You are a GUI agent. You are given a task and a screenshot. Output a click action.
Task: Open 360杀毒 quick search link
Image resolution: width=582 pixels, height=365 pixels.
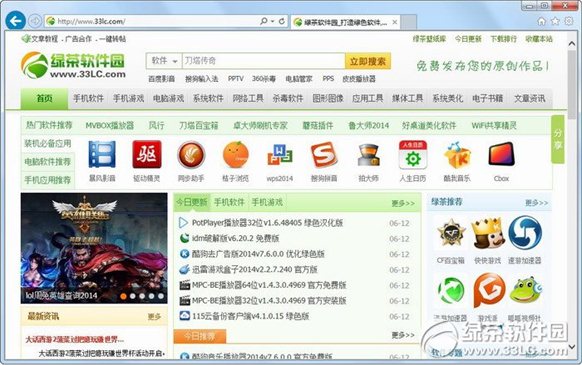point(264,79)
